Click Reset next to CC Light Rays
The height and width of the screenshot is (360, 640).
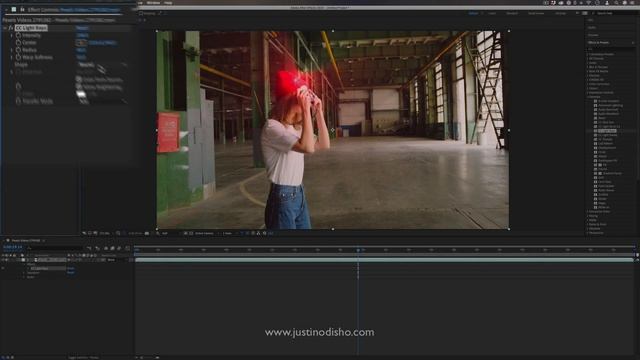[x=82, y=28]
